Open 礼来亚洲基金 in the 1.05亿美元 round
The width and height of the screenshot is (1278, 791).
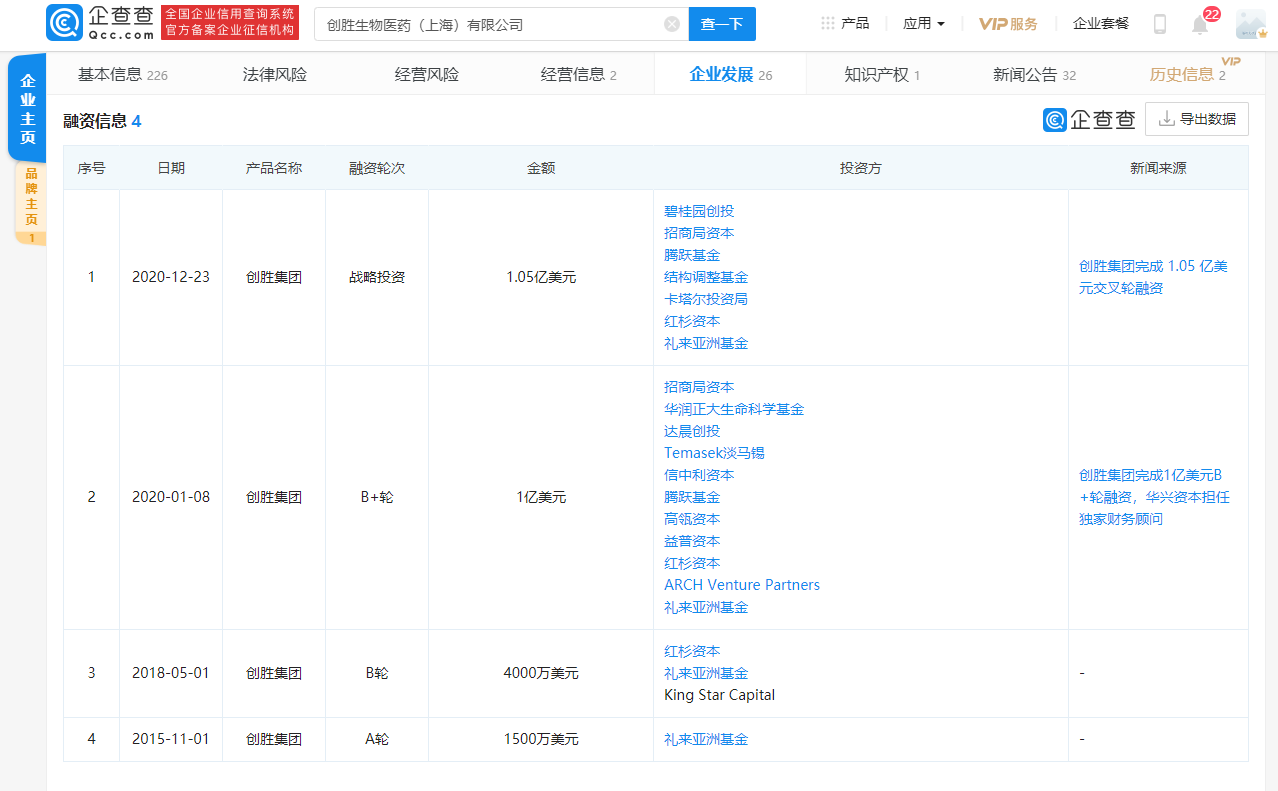(706, 343)
